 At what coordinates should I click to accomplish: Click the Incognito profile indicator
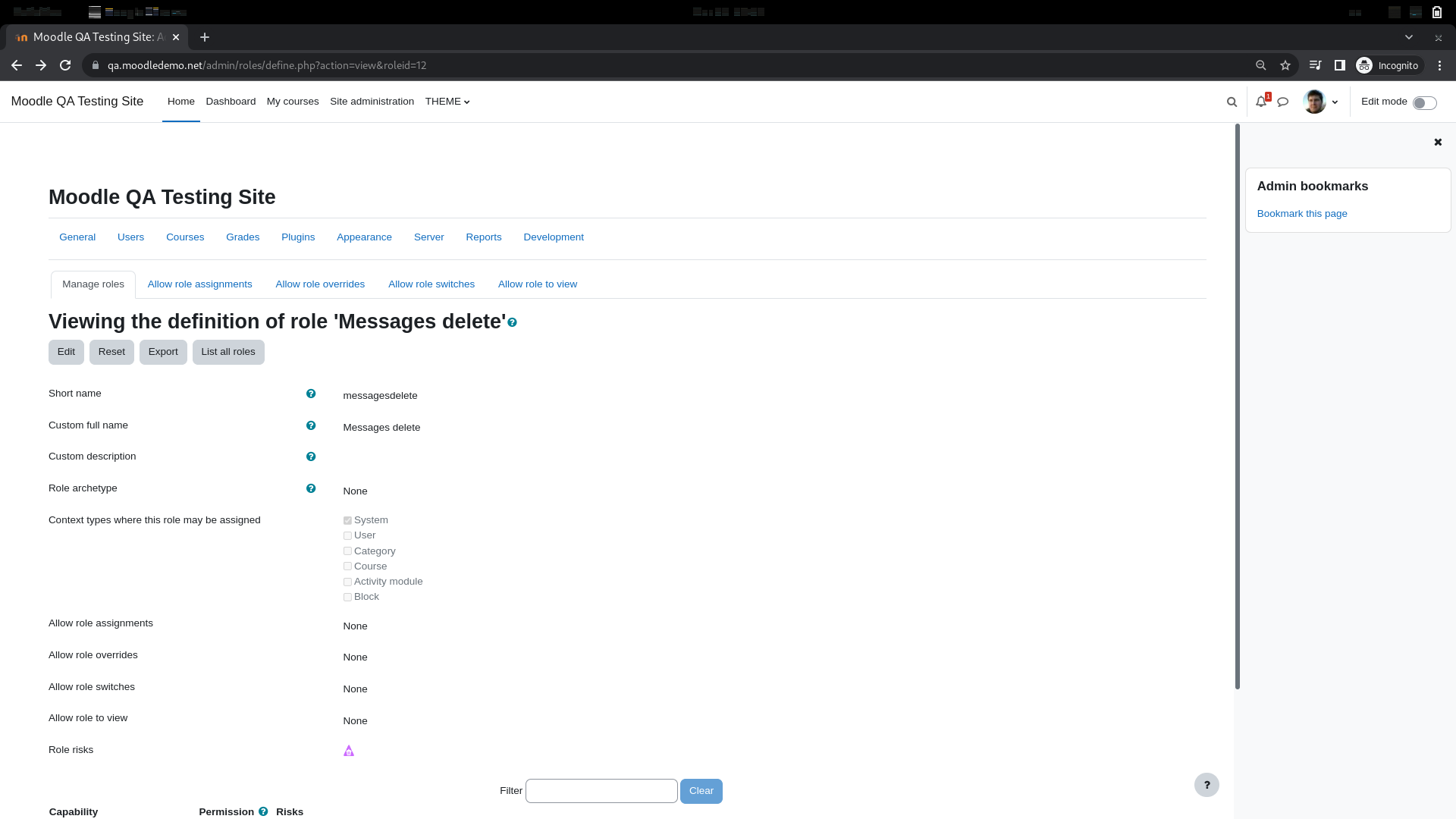1388,65
